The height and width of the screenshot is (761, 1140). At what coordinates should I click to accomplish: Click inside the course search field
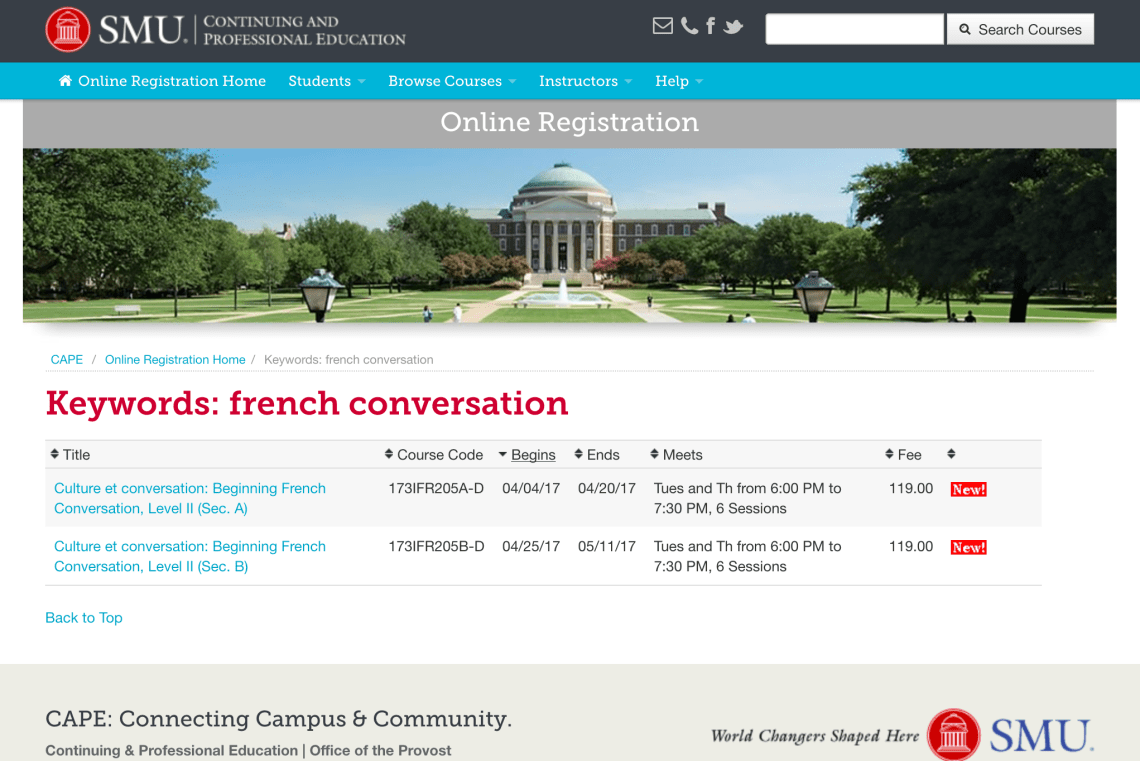point(854,29)
